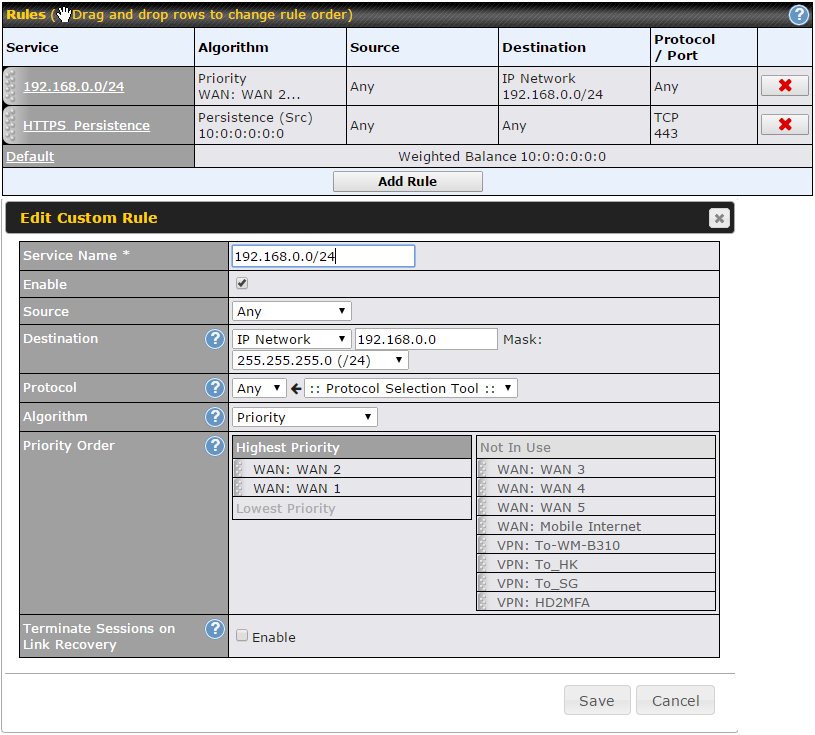Viewport: 815px width, 735px height.
Task: Click the Algorithm help icon
Action: click(x=215, y=417)
